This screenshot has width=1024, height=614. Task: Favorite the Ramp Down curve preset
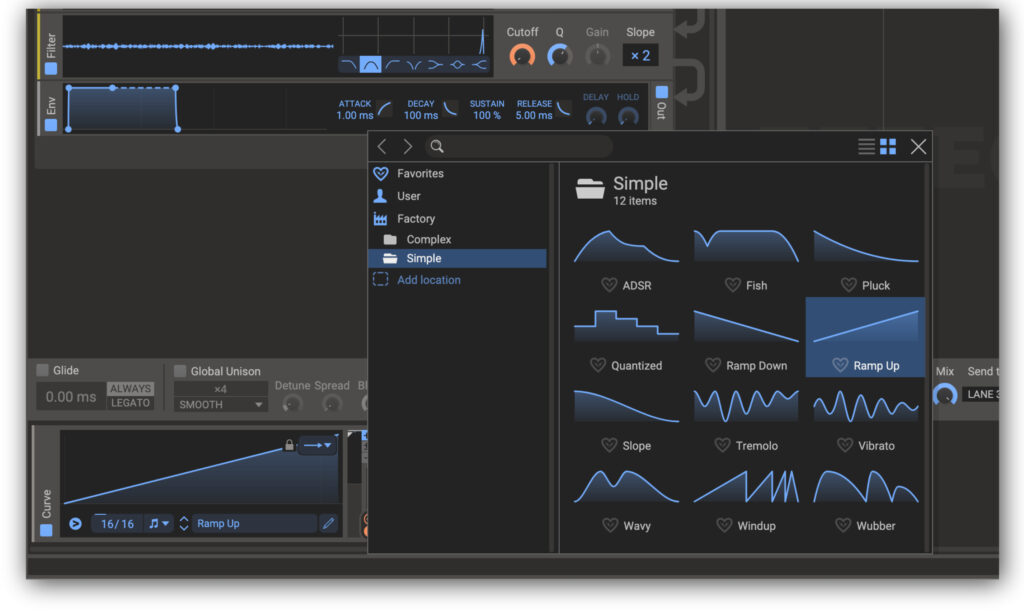pyautogui.click(x=712, y=365)
